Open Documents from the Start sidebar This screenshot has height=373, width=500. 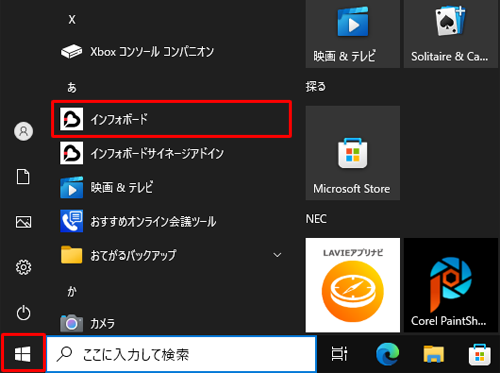point(23,176)
